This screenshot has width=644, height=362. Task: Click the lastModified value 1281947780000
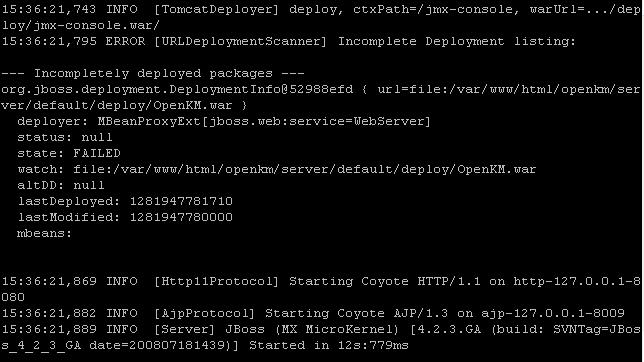click(x=181, y=217)
